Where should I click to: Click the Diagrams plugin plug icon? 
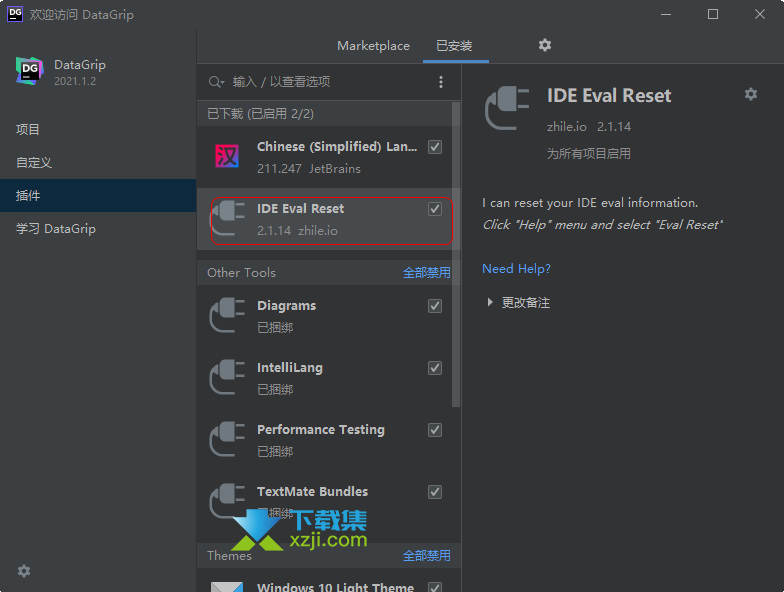pos(228,315)
